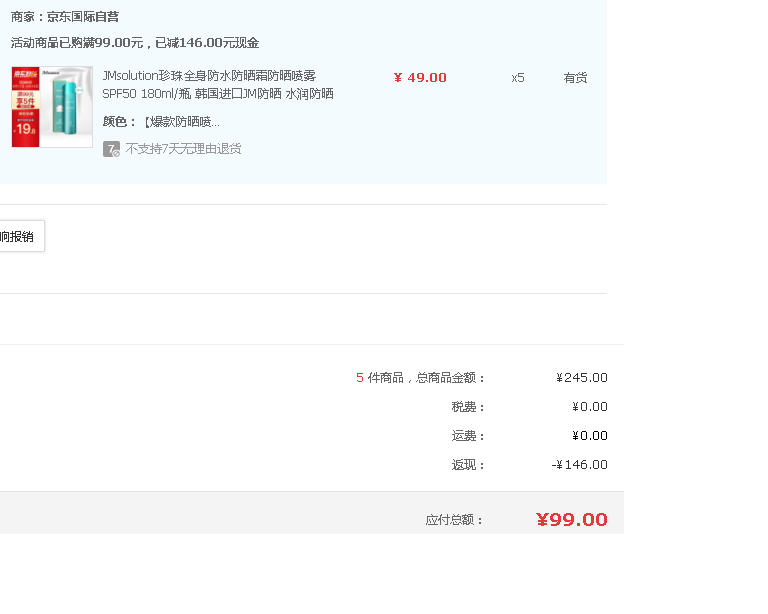
Task: Click the 商家：京东国际自营 merchant label
Action: click(x=65, y=17)
